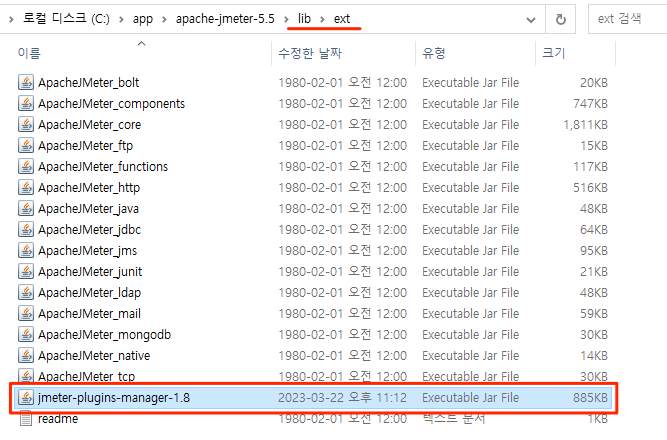Select the file name ApacheJMeter_components
This screenshot has height=440, width=667.
111,104
